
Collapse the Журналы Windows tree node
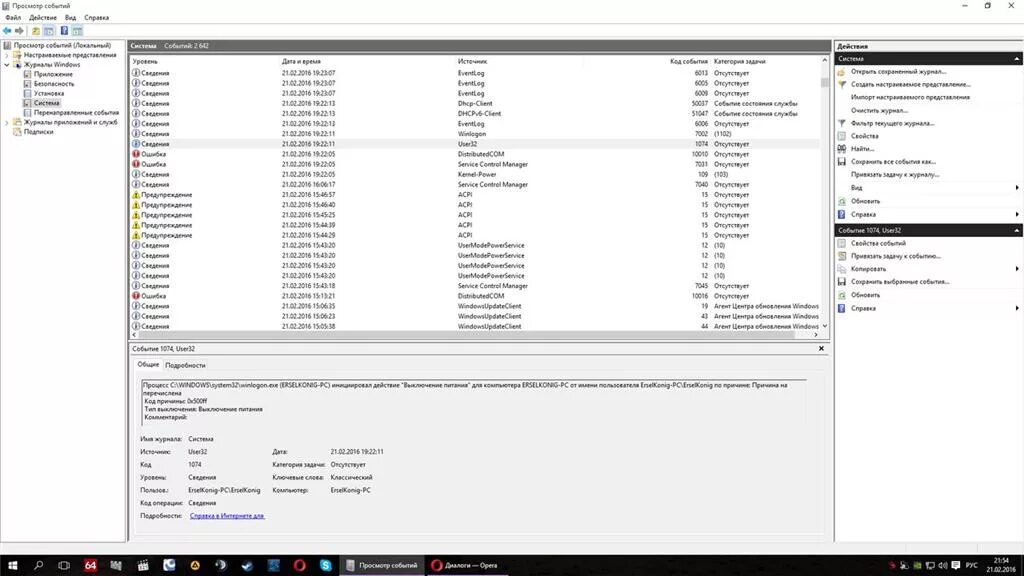pos(7,65)
